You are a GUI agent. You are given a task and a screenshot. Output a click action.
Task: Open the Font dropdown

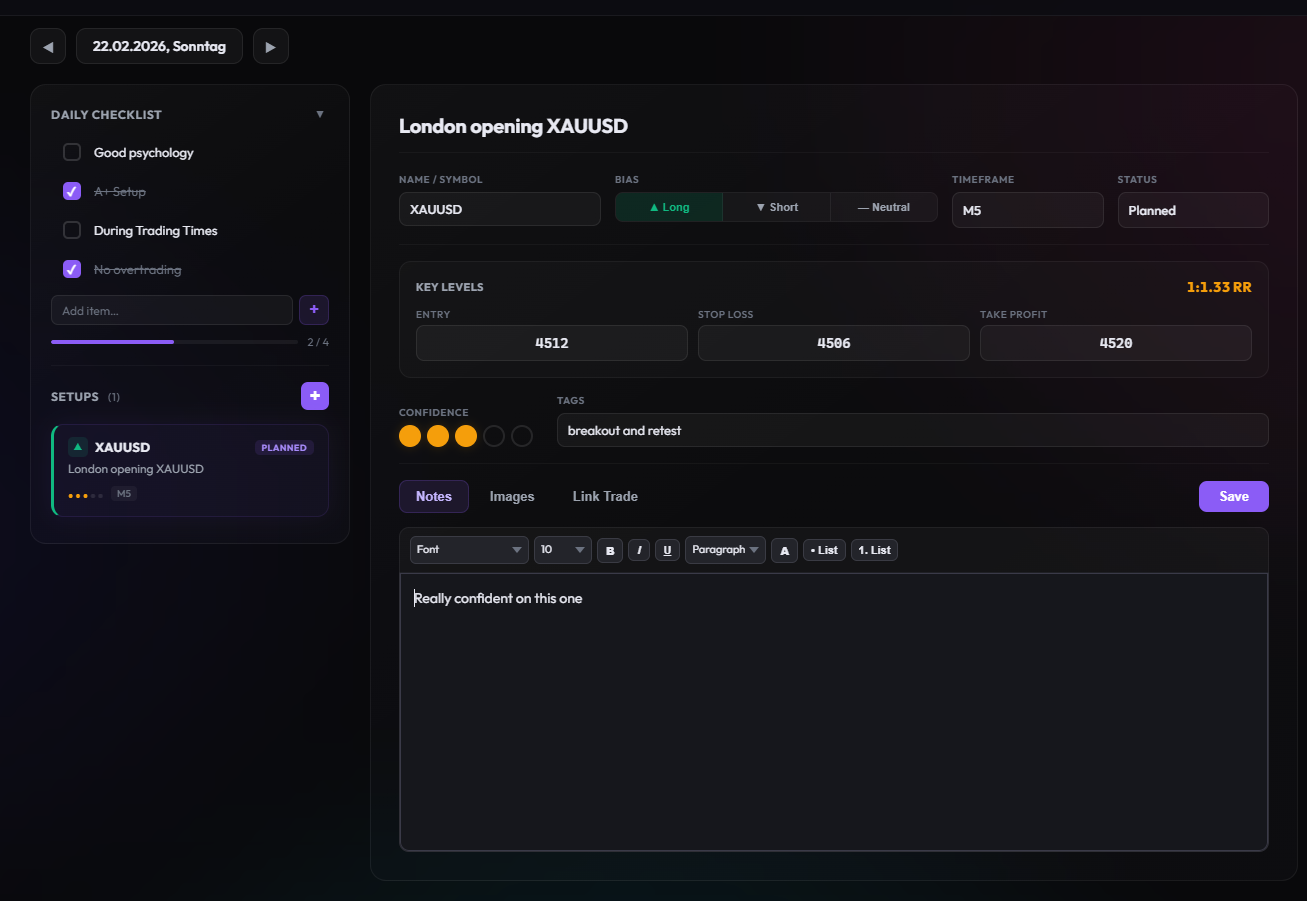click(x=469, y=550)
